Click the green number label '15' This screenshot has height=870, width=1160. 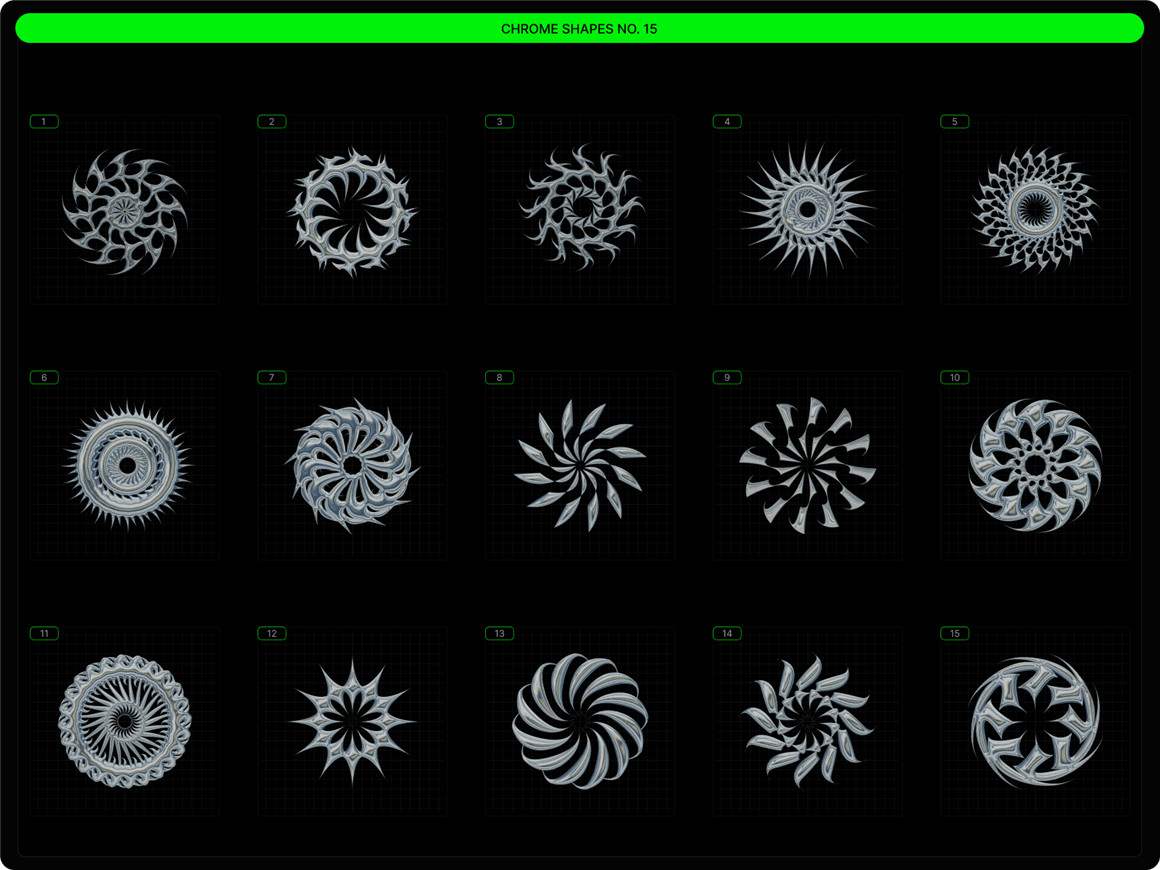tap(955, 634)
